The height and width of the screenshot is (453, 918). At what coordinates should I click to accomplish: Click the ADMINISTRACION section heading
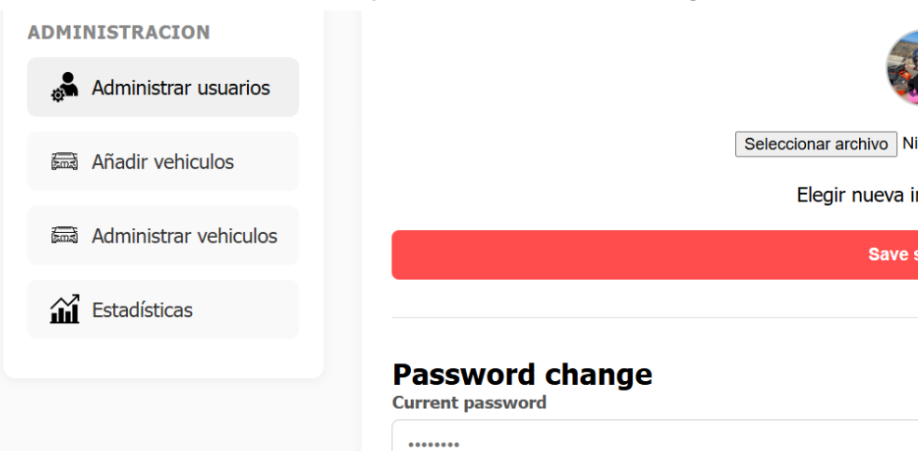pos(118,33)
